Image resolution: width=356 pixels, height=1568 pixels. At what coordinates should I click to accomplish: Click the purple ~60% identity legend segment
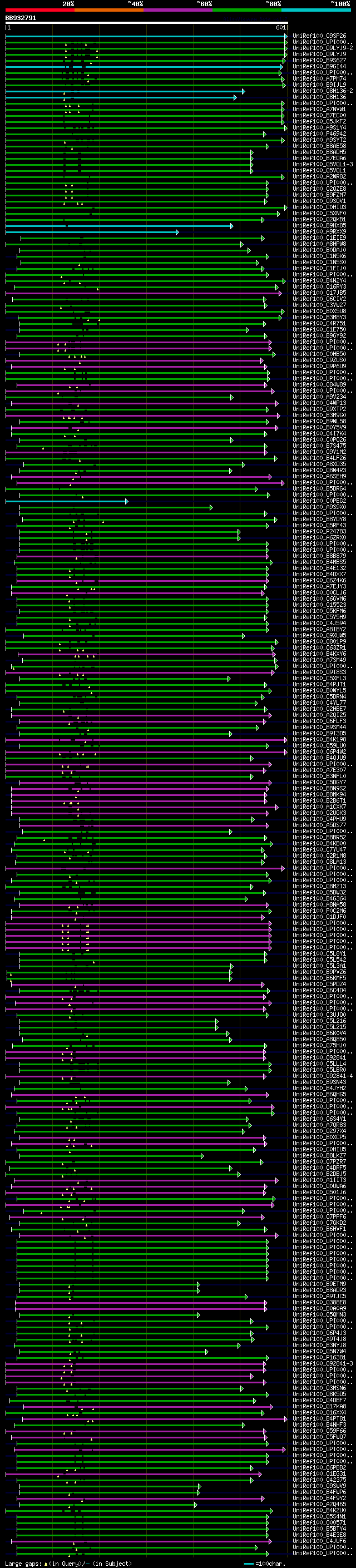179,10
